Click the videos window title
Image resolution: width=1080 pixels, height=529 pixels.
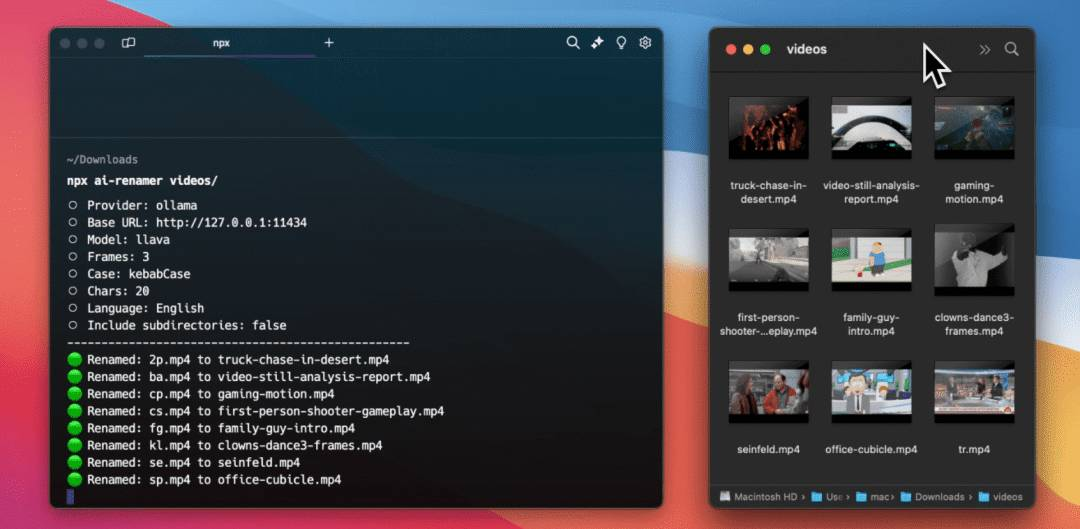click(807, 50)
